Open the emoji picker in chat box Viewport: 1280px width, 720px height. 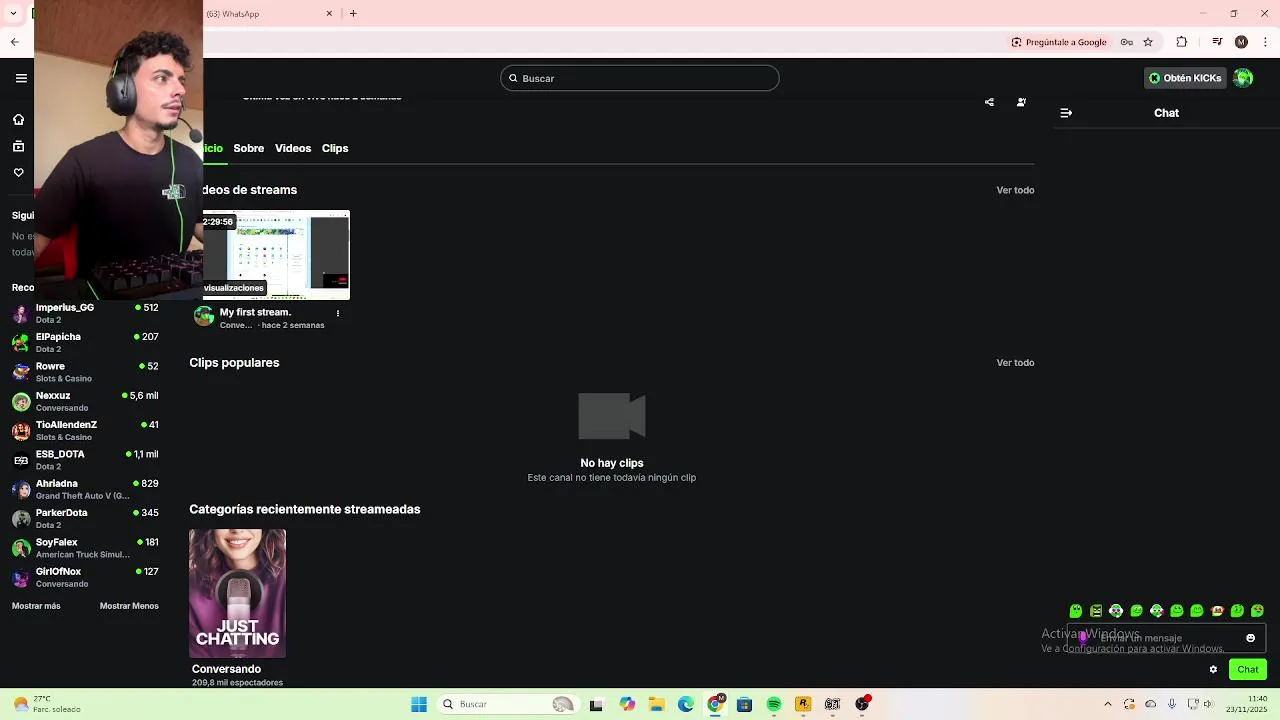point(1250,638)
